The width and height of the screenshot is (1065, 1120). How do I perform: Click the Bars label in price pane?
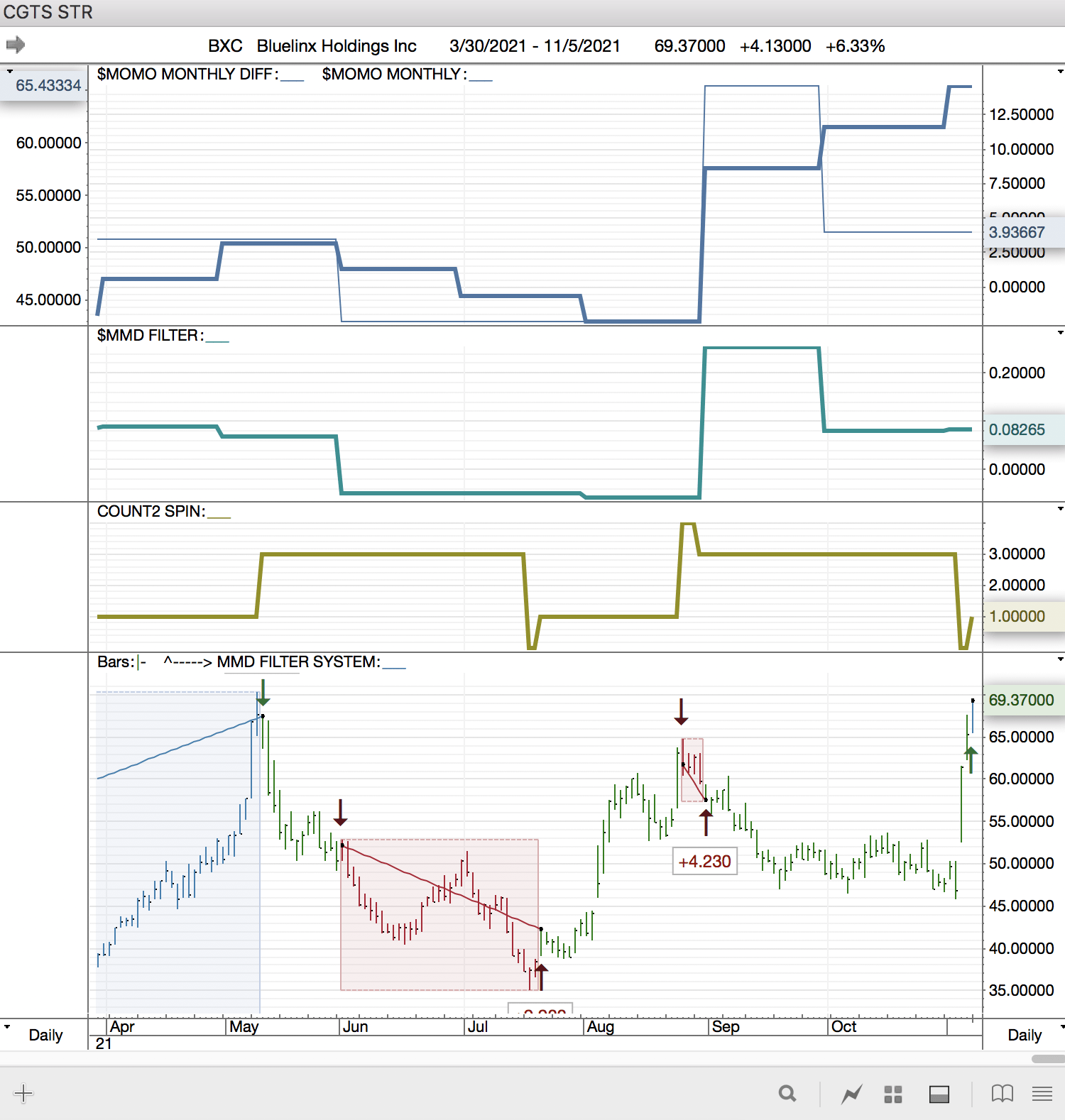click(x=116, y=661)
